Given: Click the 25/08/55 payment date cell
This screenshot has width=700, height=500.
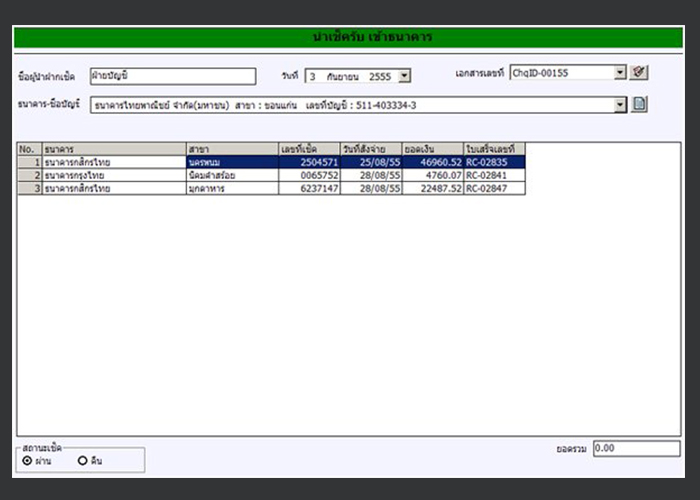Looking at the screenshot, I should tap(371, 162).
